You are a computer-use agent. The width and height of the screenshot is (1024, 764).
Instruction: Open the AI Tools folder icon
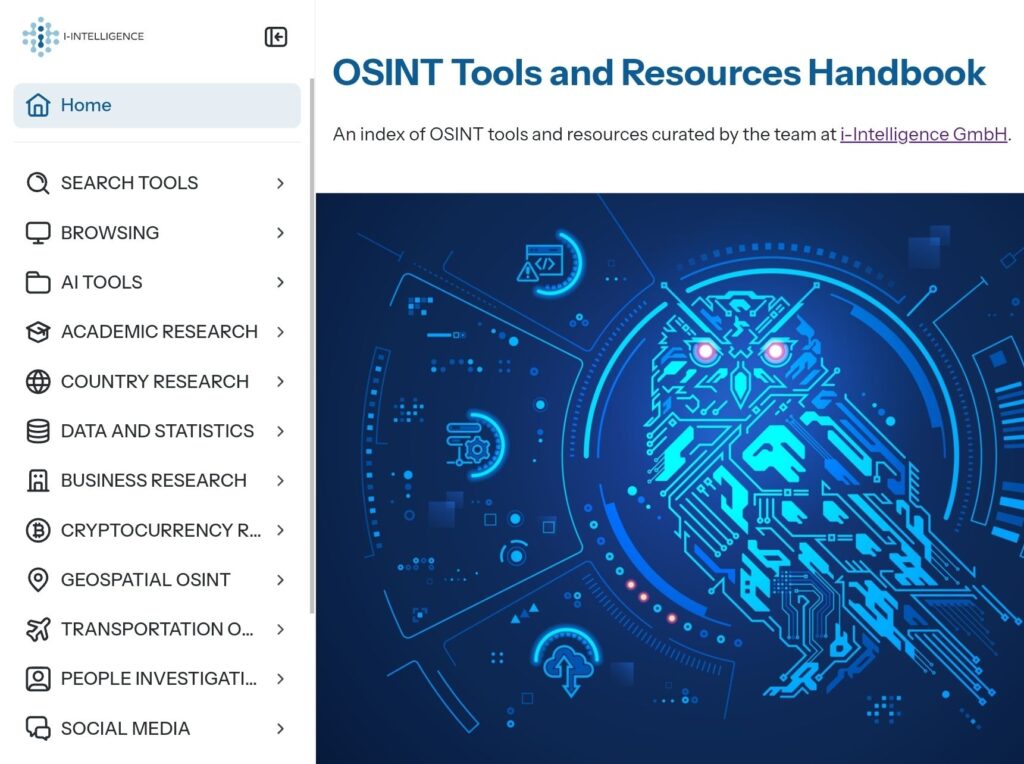click(37, 282)
